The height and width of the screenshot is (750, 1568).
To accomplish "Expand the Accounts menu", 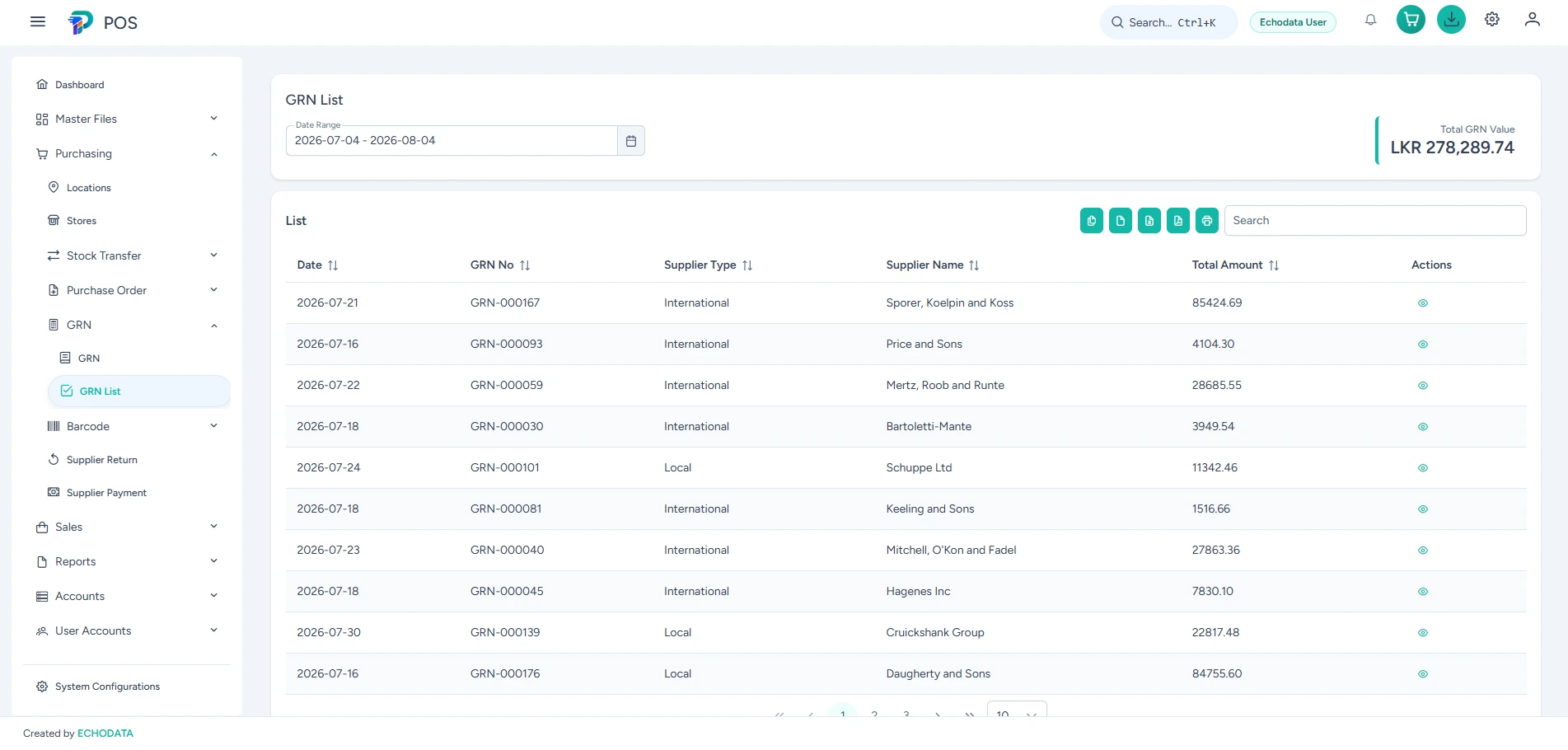I will coord(127,596).
